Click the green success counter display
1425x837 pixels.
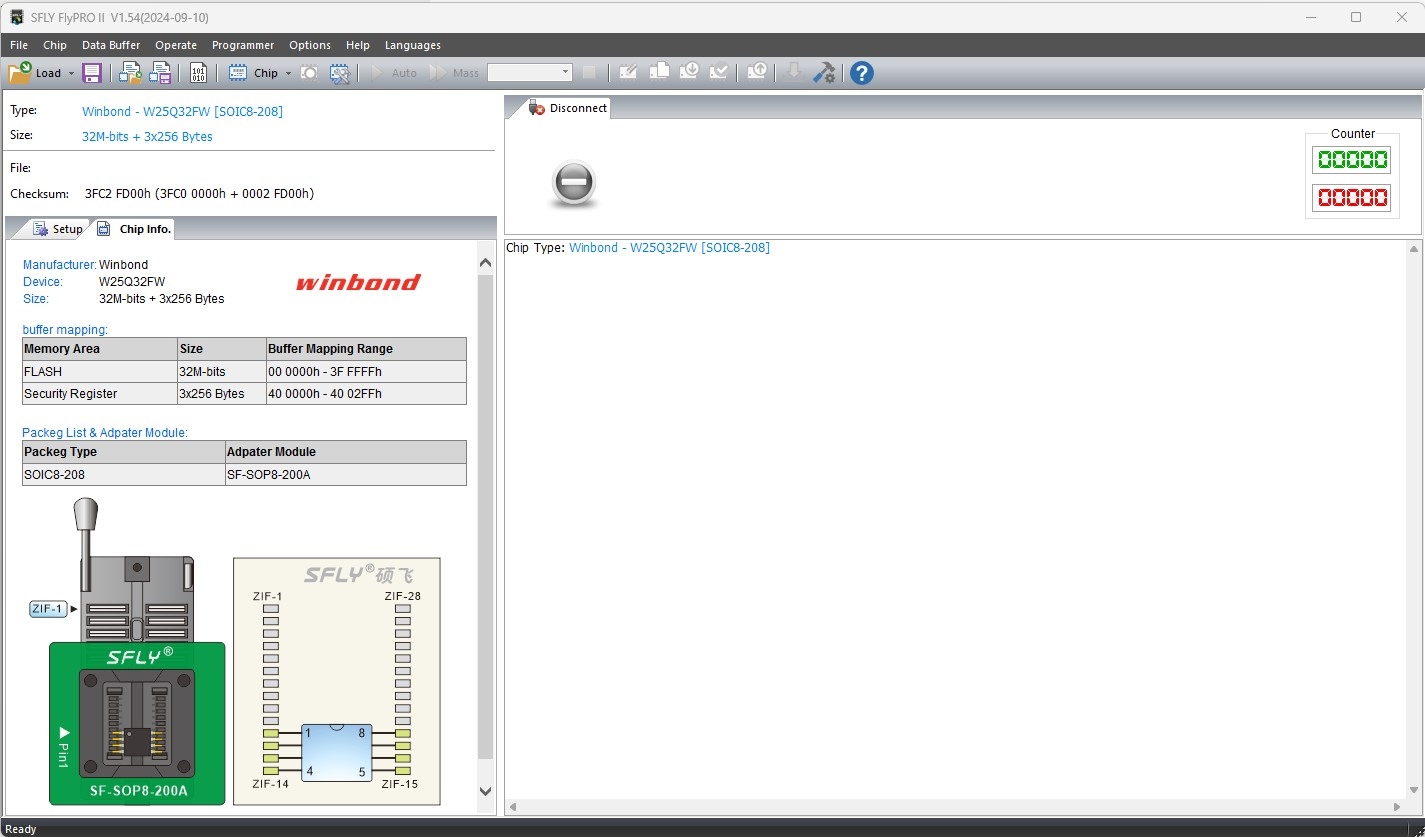point(1352,159)
